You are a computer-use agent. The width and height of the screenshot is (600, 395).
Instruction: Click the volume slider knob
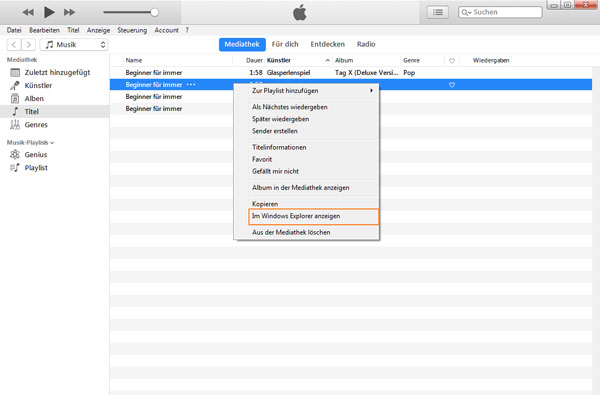(154, 12)
